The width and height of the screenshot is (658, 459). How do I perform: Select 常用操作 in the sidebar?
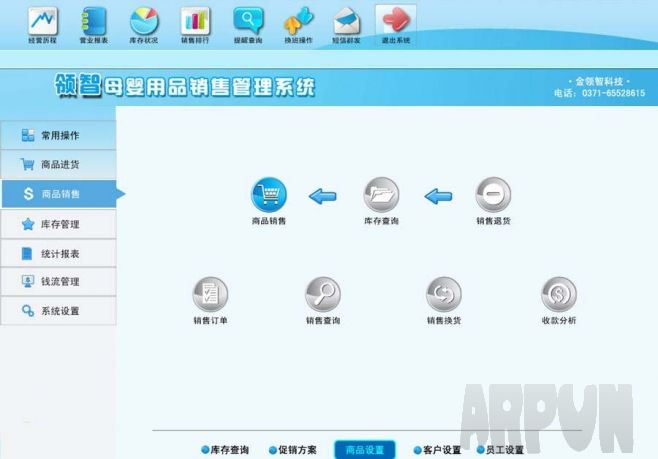tap(58, 135)
